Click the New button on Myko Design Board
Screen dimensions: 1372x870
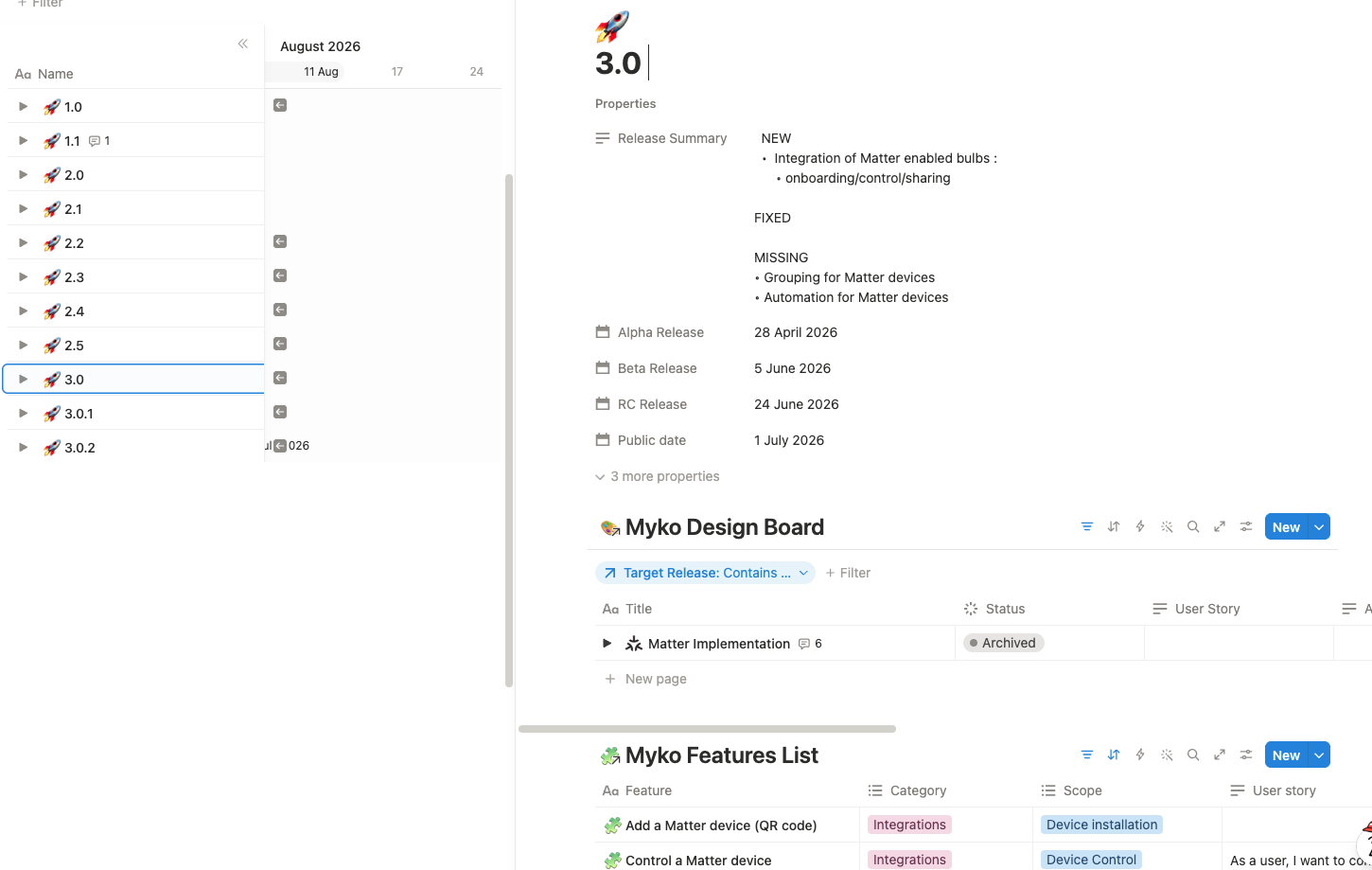(1286, 527)
